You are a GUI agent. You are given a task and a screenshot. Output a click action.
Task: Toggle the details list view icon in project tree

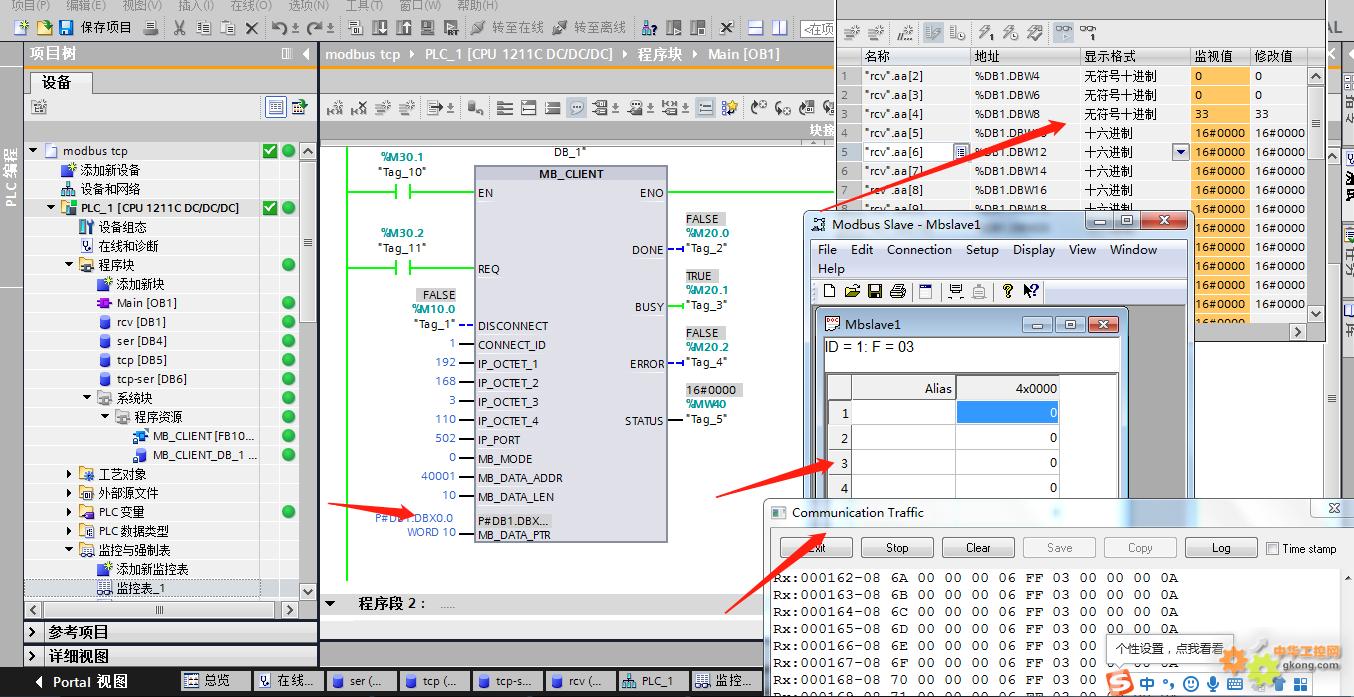(x=275, y=107)
